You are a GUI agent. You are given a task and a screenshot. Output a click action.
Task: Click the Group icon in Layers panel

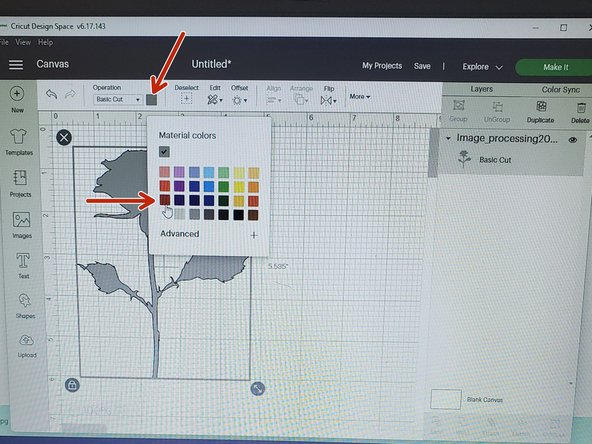(x=459, y=105)
